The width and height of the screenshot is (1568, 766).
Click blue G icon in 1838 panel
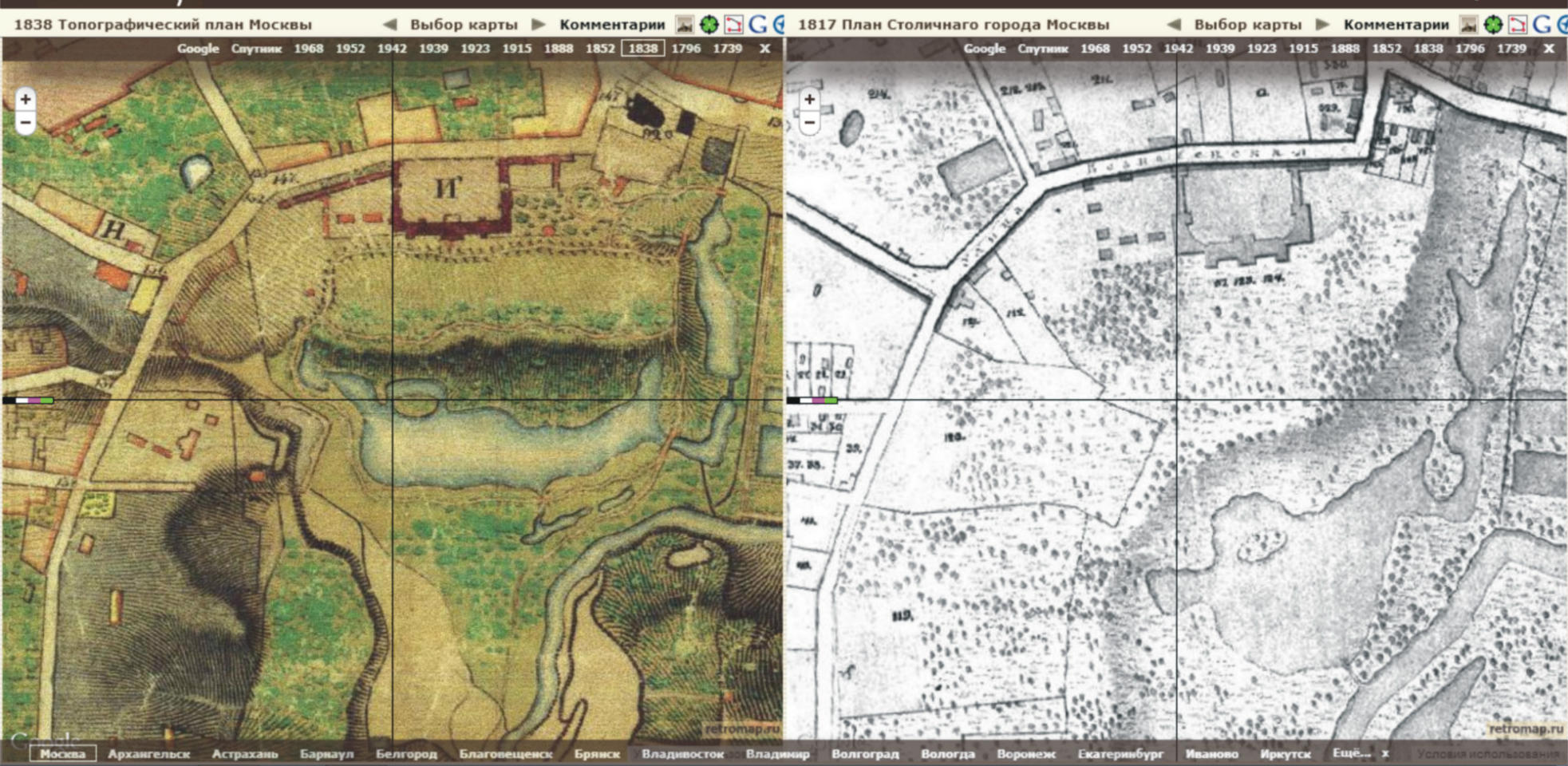[757, 25]
